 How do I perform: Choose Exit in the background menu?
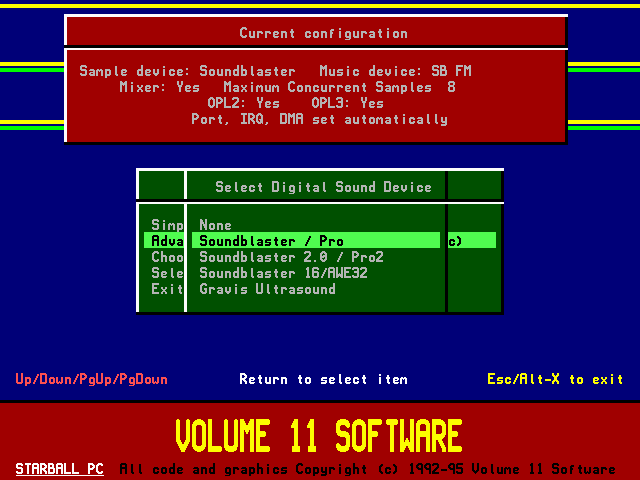tap(166, 289)
